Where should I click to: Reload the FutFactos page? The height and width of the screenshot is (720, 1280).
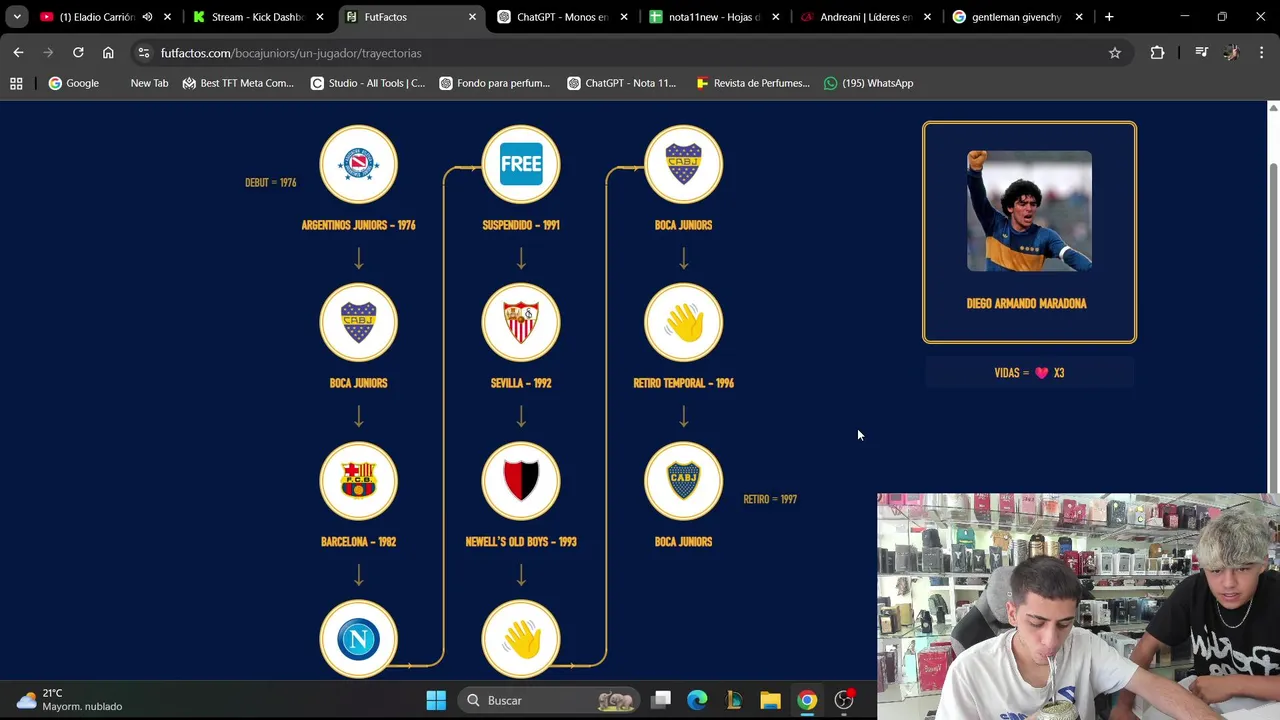[x=78, y=52]
